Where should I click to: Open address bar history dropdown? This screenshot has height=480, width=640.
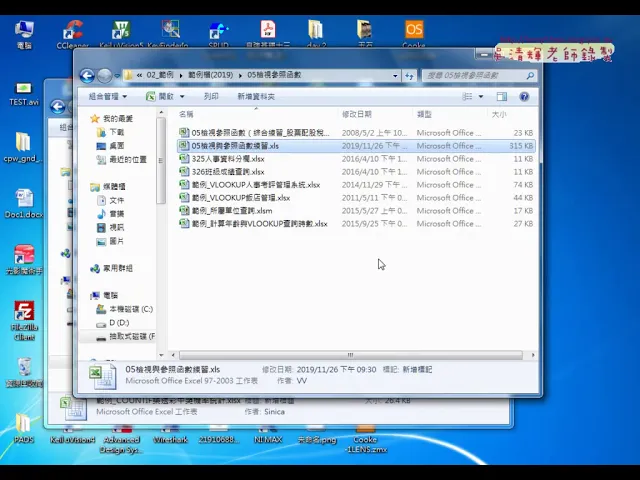(x=395, y=76)
